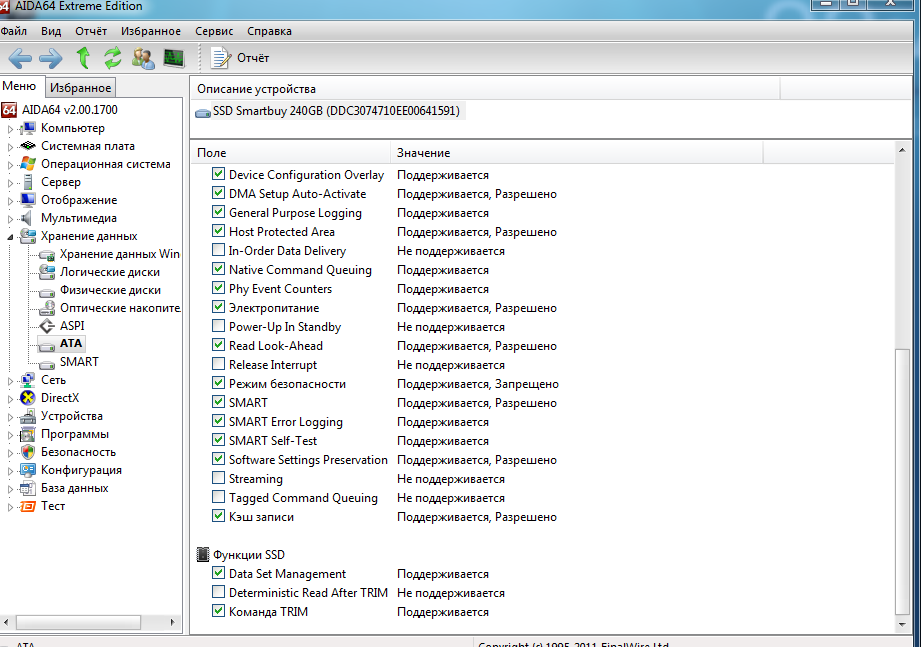Select Физические диски tree item

(x=110, y=290)
